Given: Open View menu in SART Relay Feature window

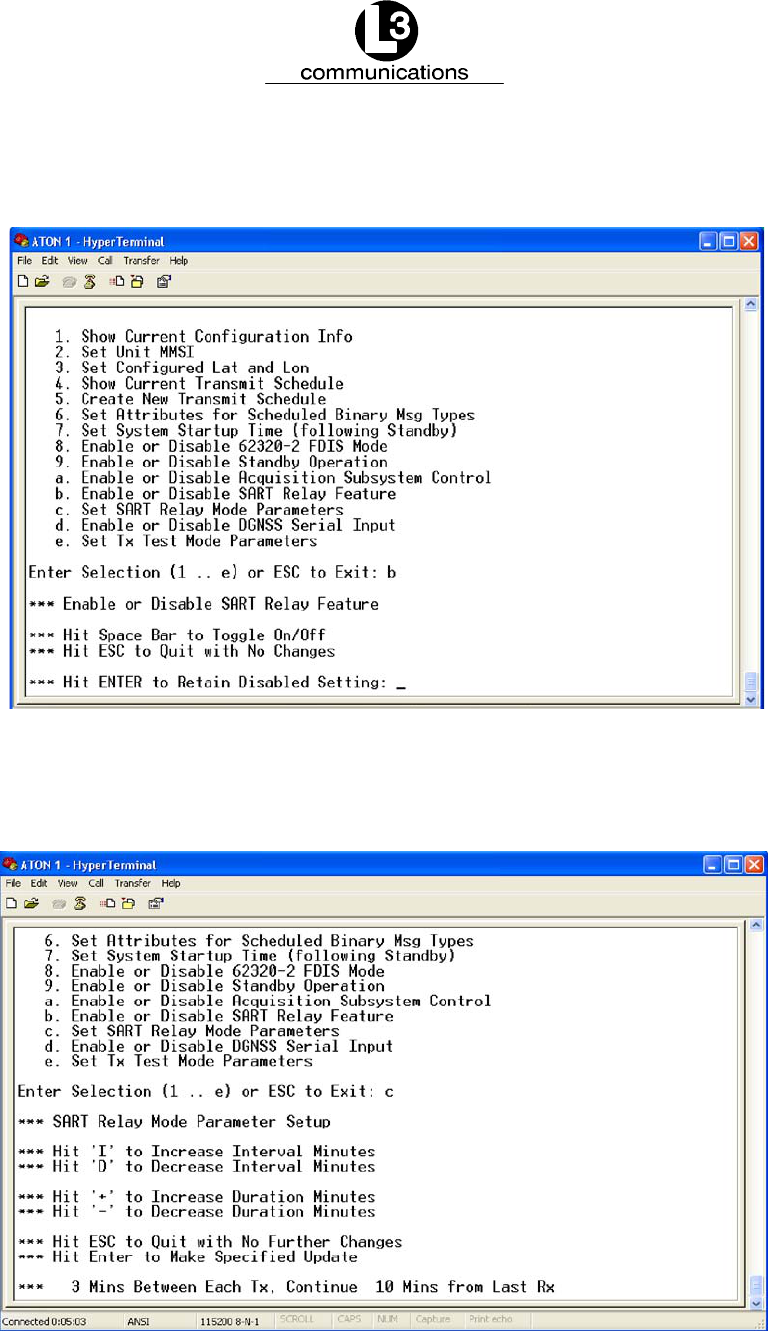Looking at the screenshot, I should click(x=77, y=261).
